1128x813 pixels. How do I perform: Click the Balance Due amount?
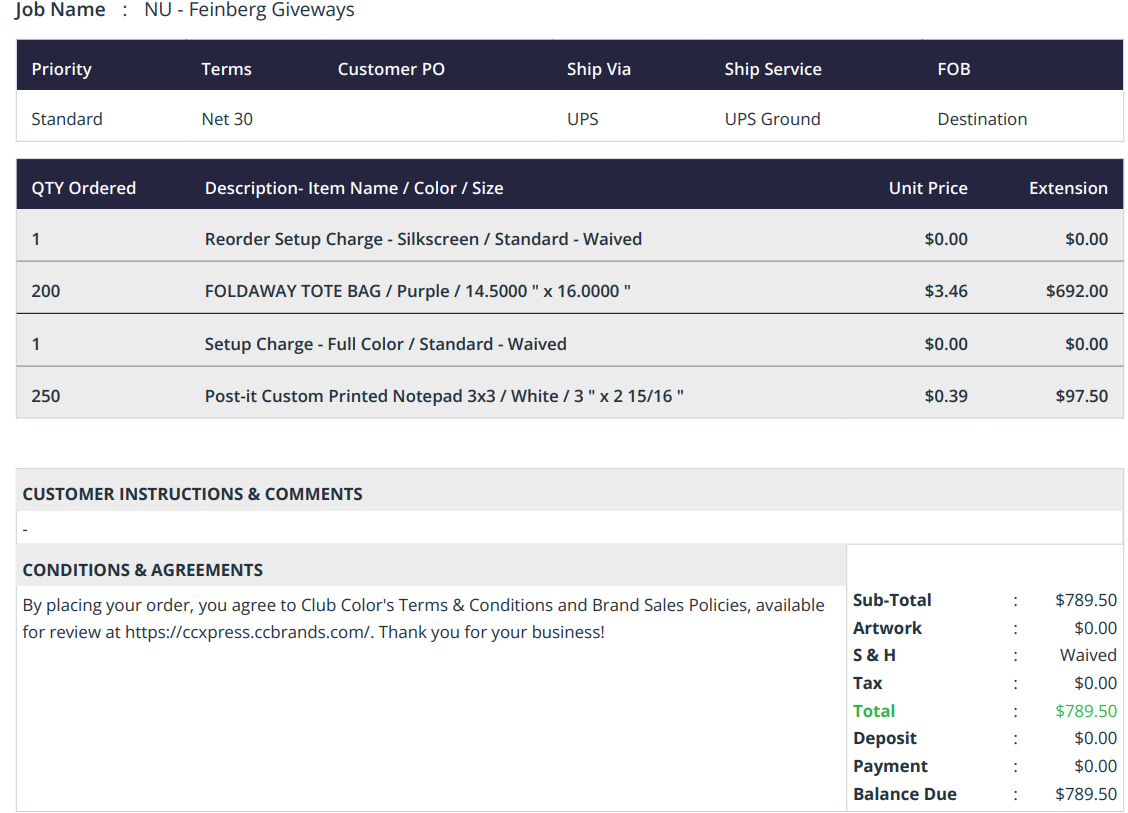point(1086,794)
